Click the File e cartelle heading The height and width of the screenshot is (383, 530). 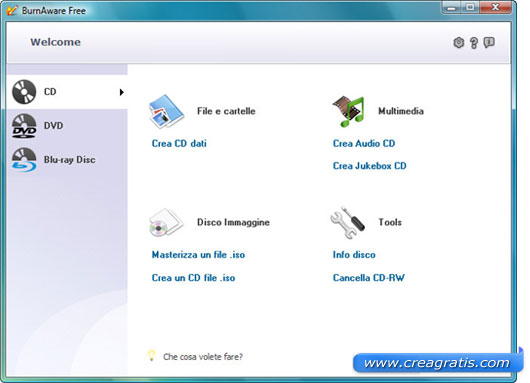click(x=226, y=111)
